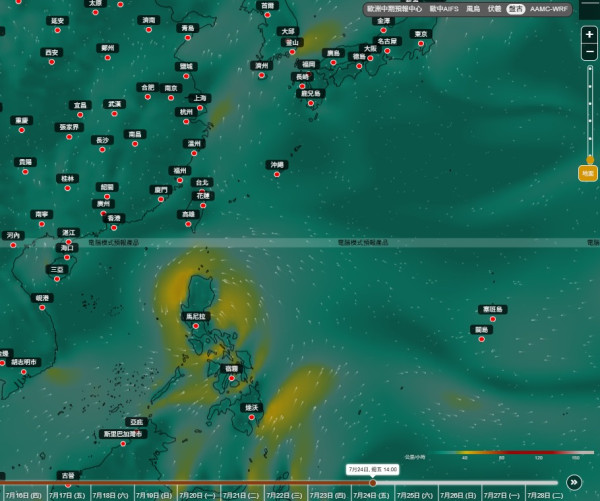
Task: Click the 福州 city label
Action: (180, 171)
